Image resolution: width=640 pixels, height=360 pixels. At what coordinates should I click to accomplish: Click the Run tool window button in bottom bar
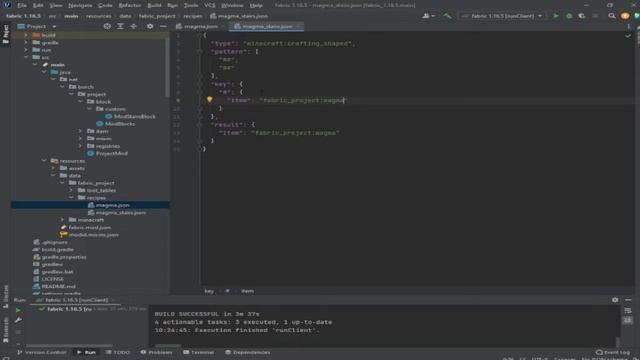86,352
